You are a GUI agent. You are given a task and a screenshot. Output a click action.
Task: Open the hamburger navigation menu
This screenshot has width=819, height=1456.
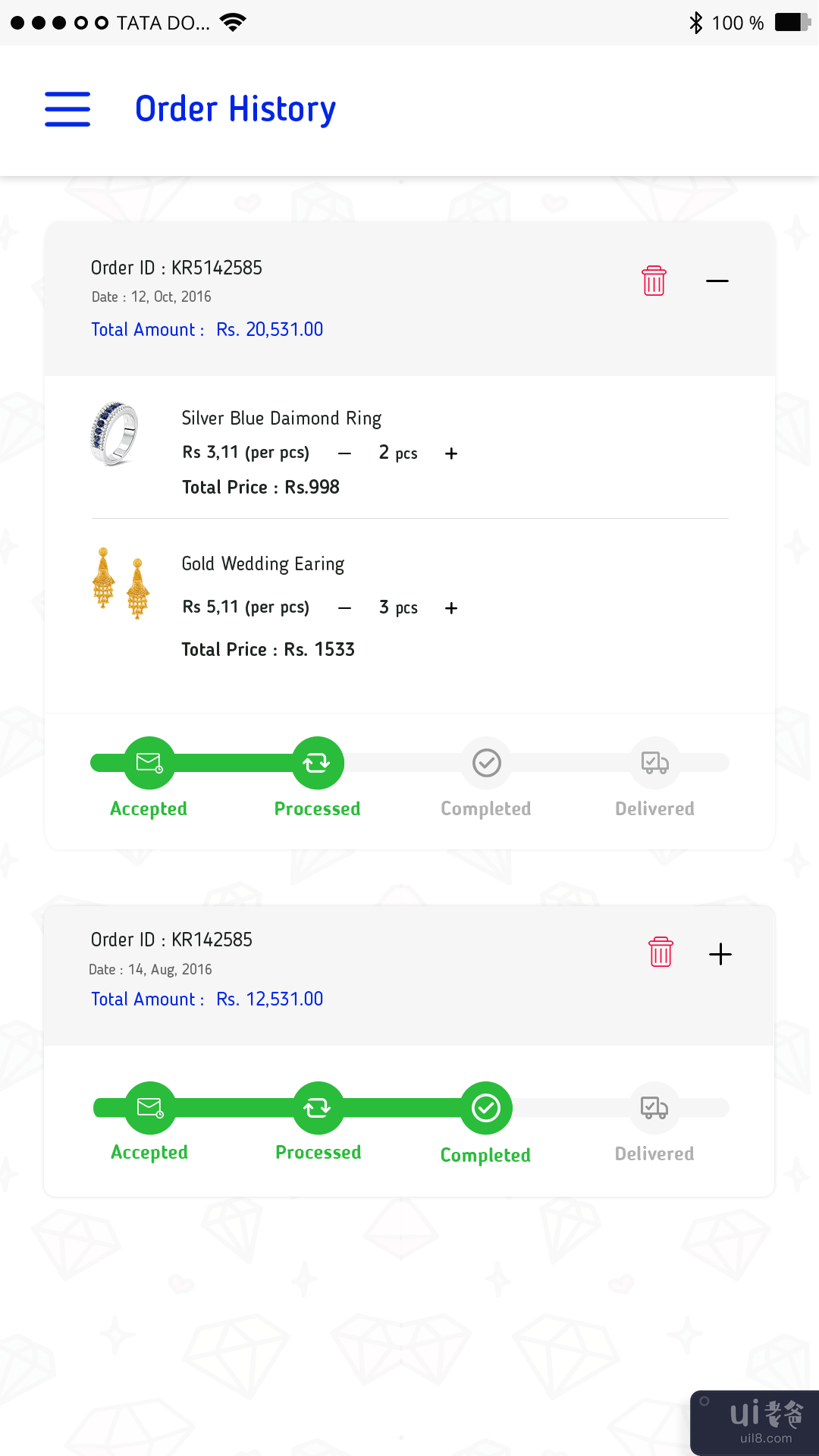pyautogui.click(x=67, y=109)
